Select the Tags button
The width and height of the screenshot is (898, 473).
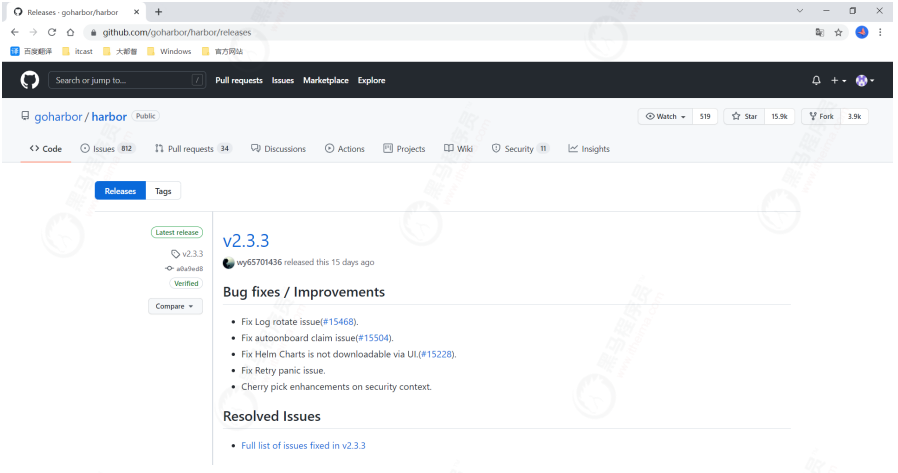tap(163, 191)
